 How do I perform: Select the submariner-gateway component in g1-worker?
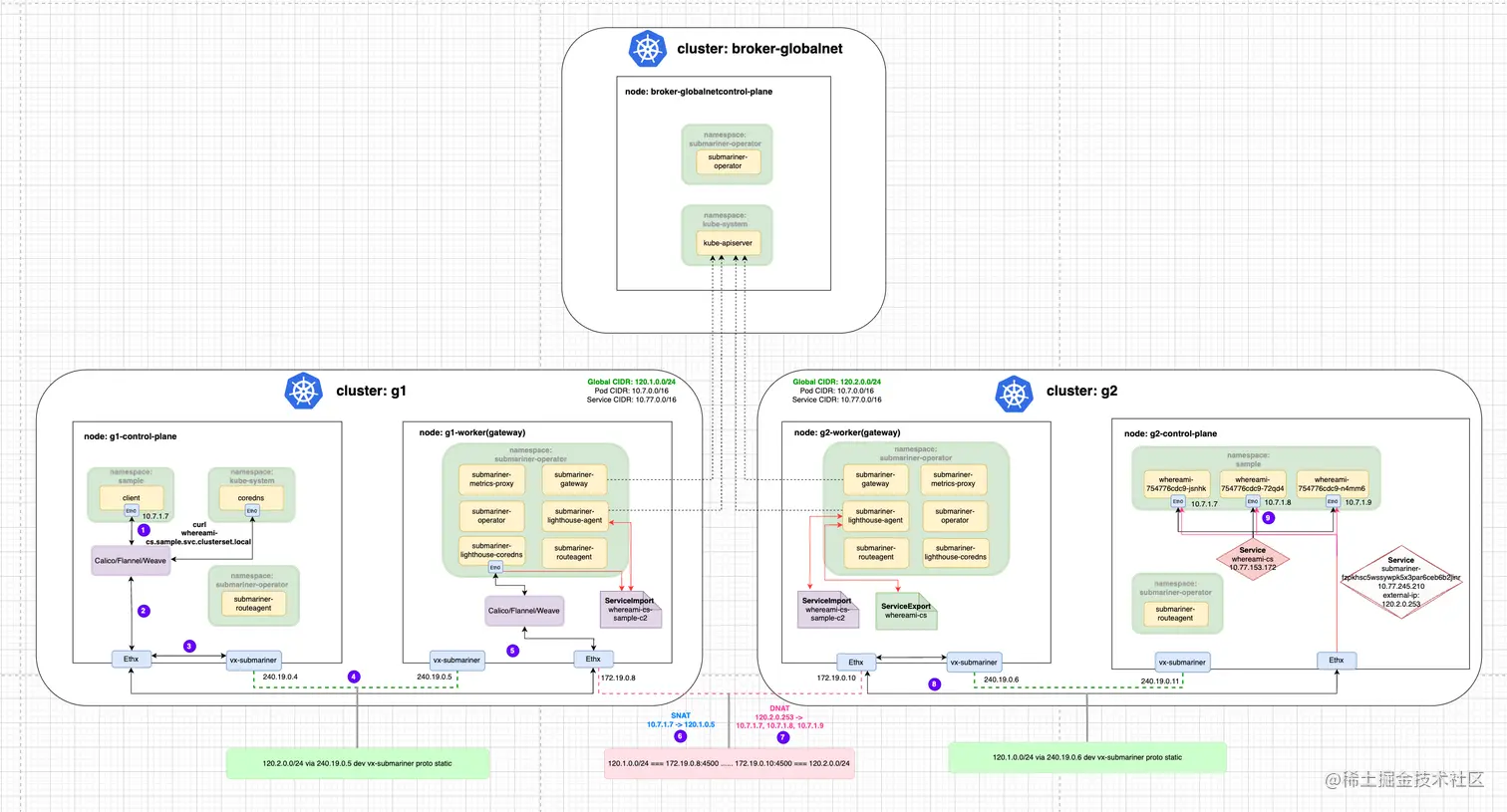tap(576, 478)
